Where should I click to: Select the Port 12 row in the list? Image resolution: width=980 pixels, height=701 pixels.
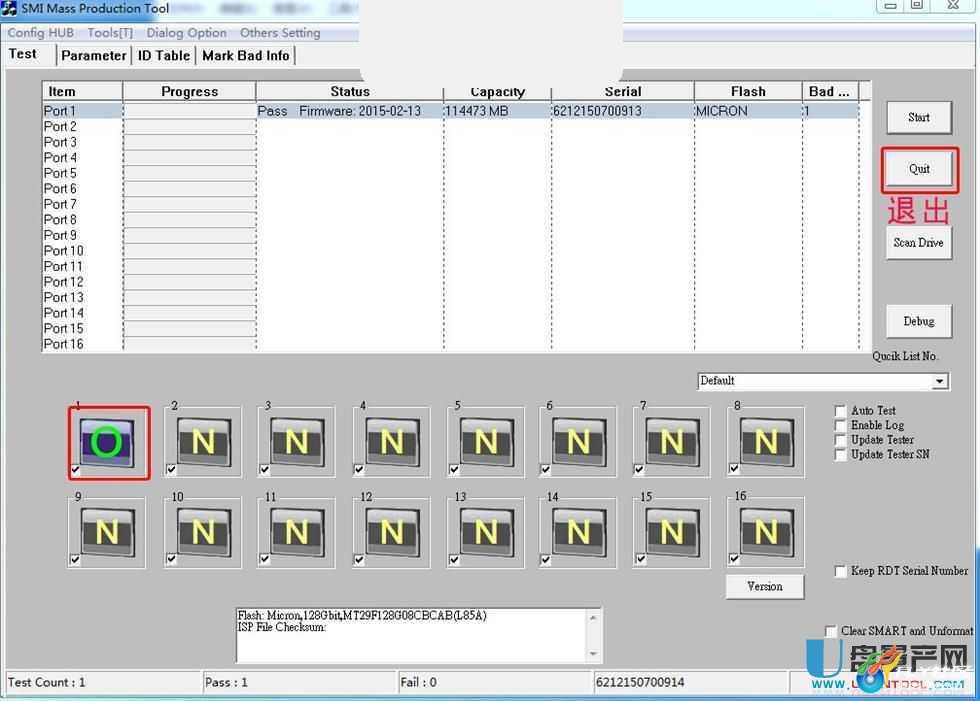tap(451, 282)
